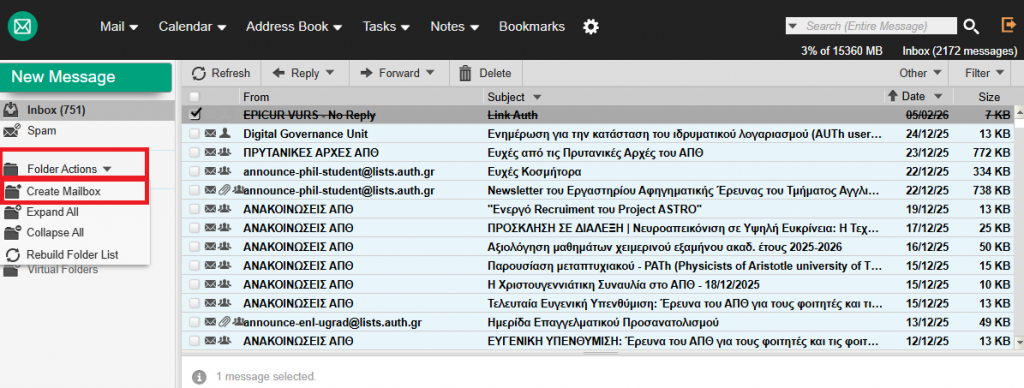Click the Refresh circular arrow icon

pos(199,73)
